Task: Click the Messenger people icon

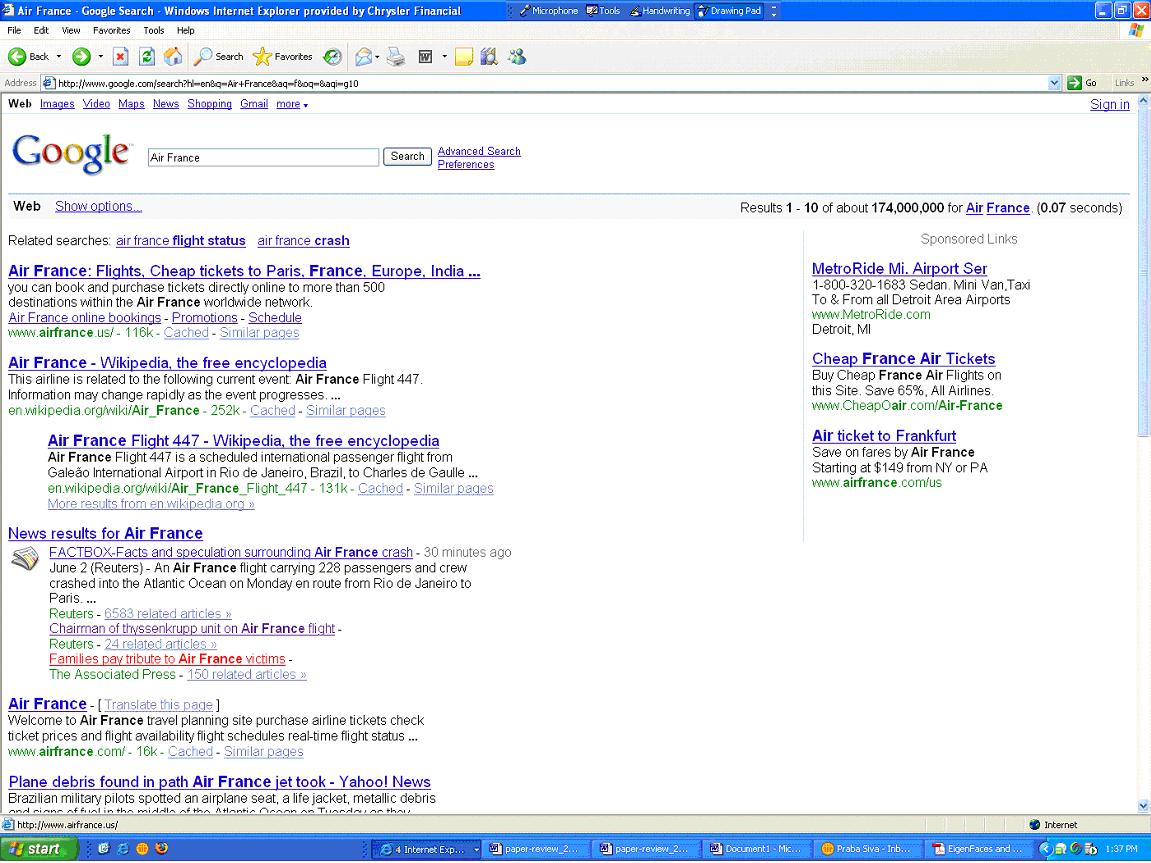Action: [x=516, y=57]
